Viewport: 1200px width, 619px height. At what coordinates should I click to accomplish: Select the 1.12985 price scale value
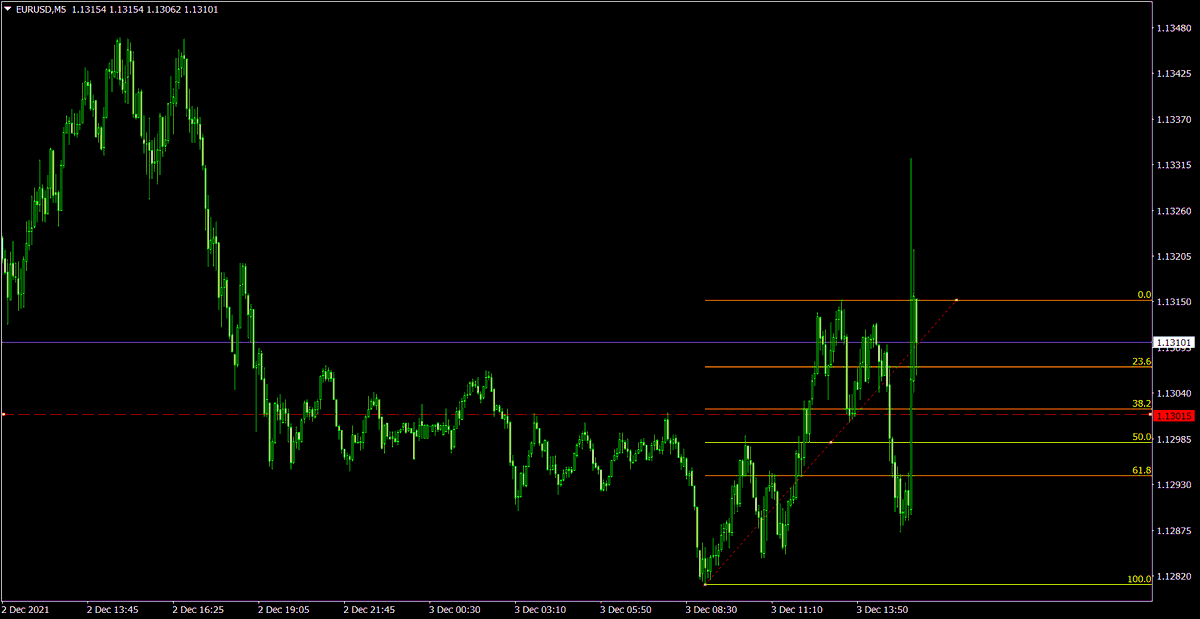[x=1174, y=439]
